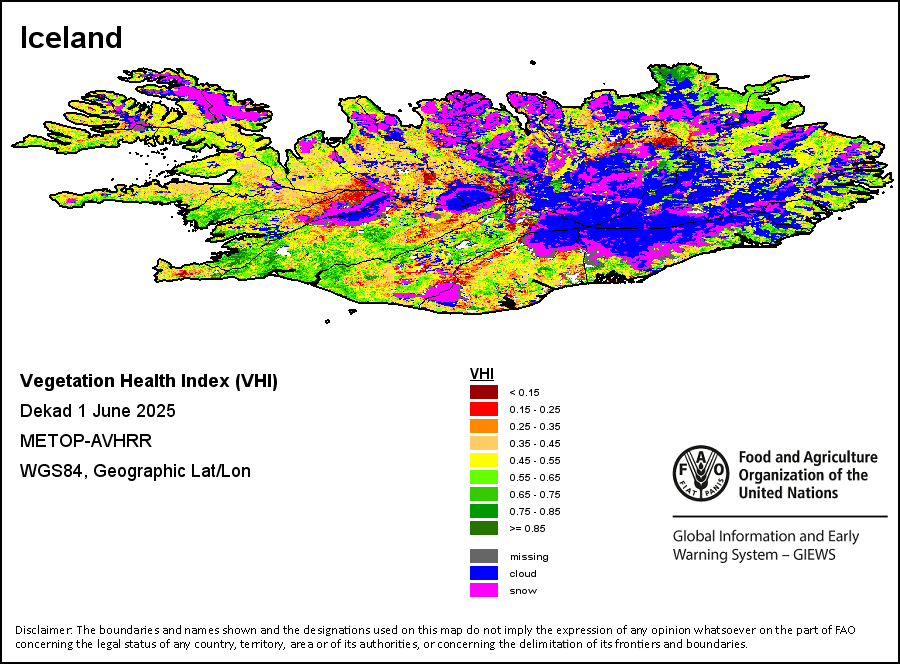This screenshot has height=664, width=900.
Task: Click the blue 'cloud' legend swatch
Action: (x=484, y=573)
